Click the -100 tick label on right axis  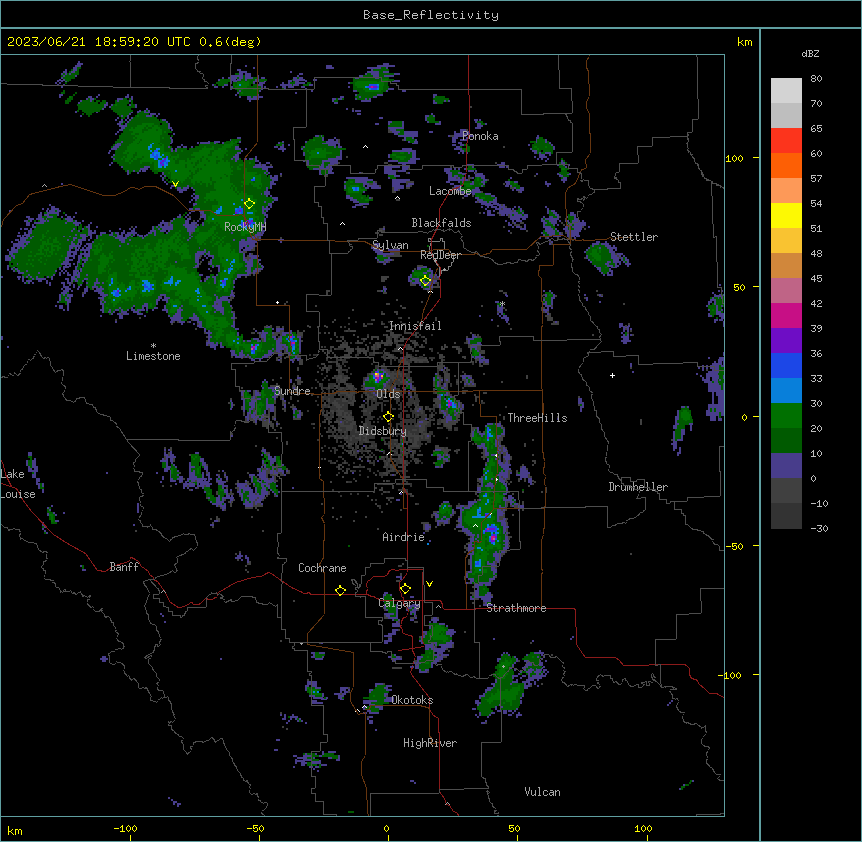pyautogui.click(x=731, y=675)
